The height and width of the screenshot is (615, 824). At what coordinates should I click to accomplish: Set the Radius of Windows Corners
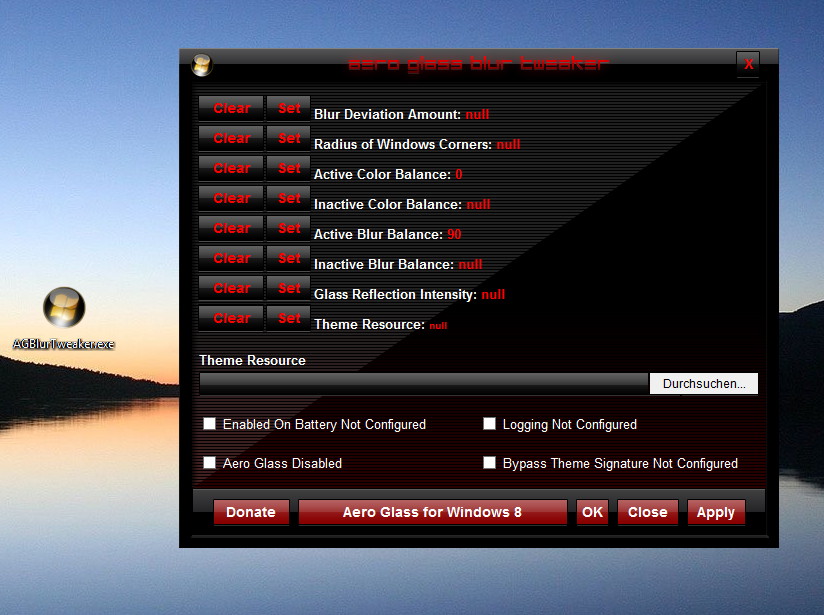[x=289, y=138]
